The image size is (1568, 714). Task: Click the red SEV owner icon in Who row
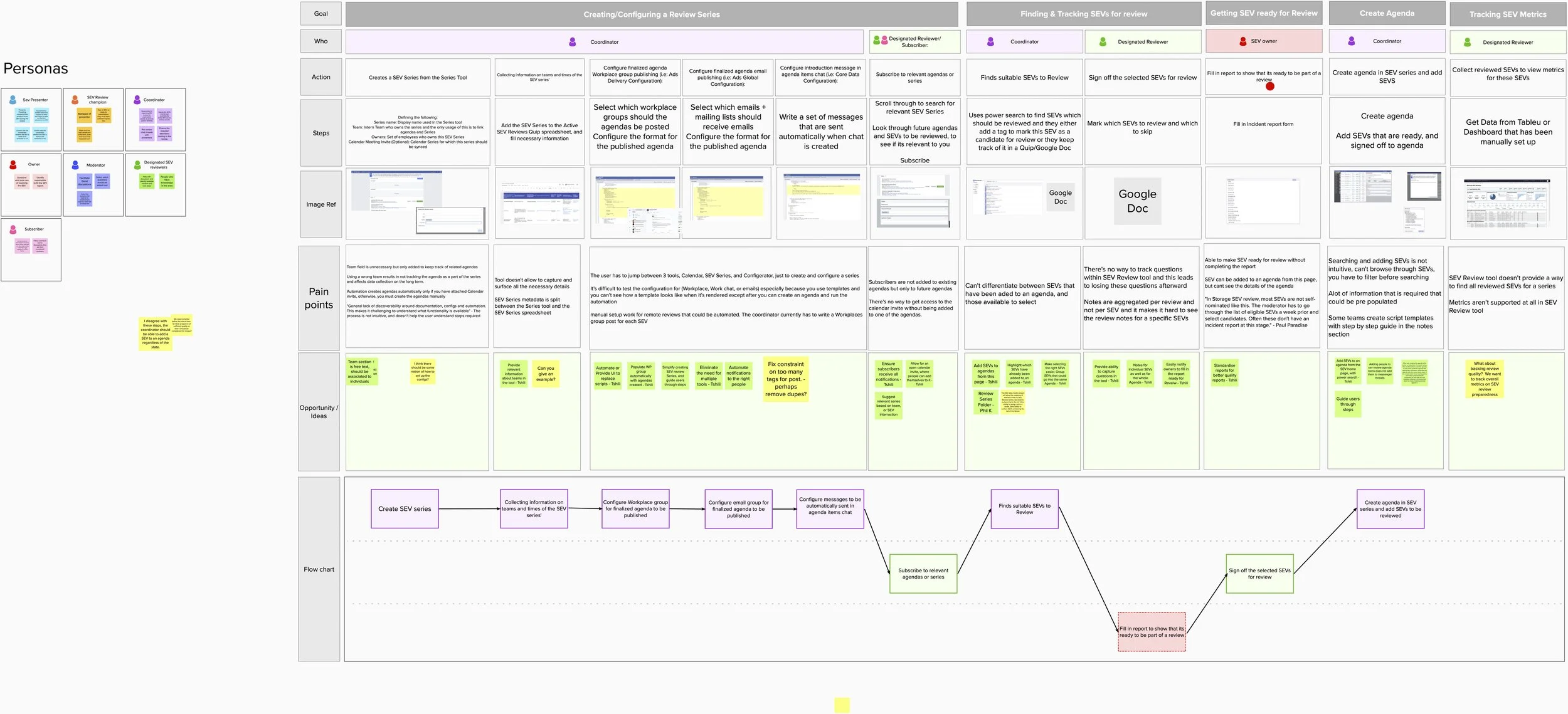[x=1242, y=41]
